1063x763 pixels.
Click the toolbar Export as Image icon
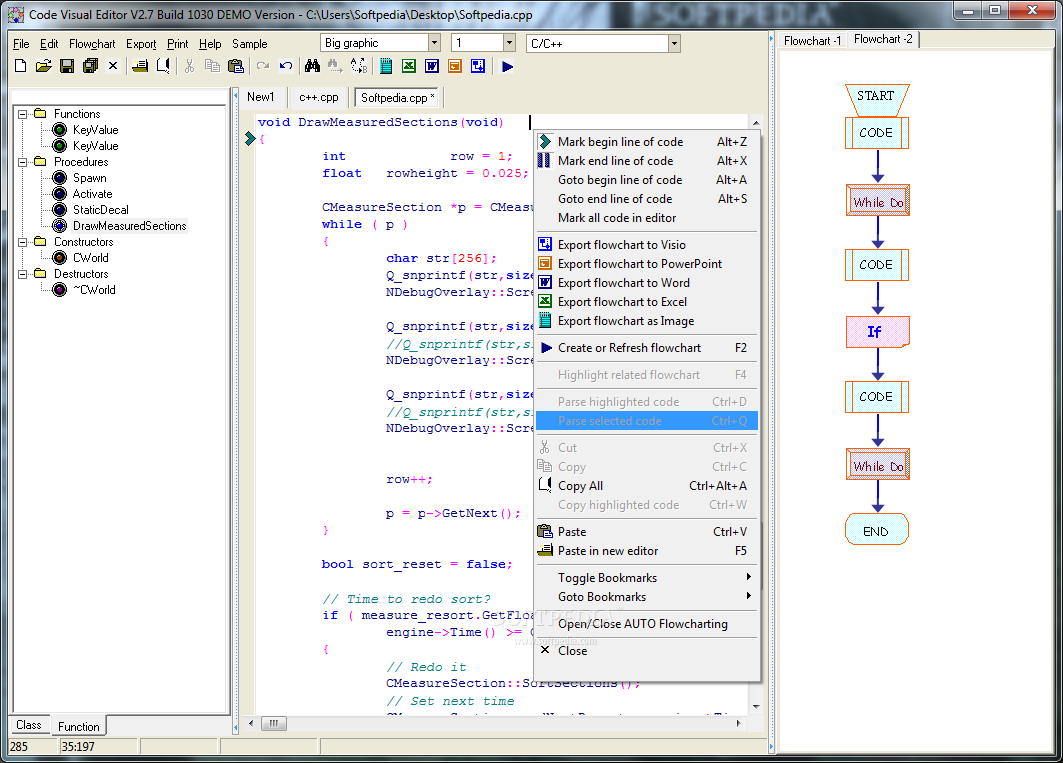[386, 66]
